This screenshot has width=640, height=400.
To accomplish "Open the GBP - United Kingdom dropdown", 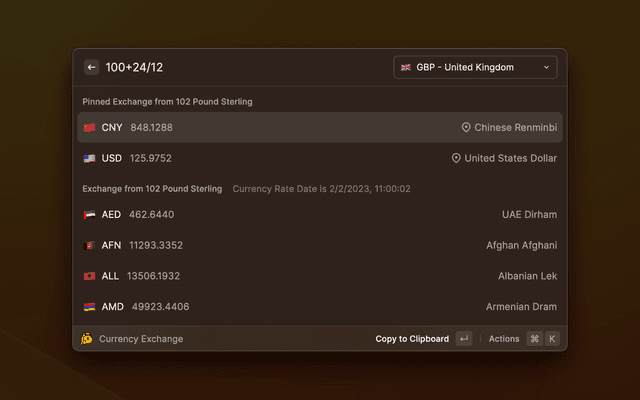I will [x=475, y=67].
